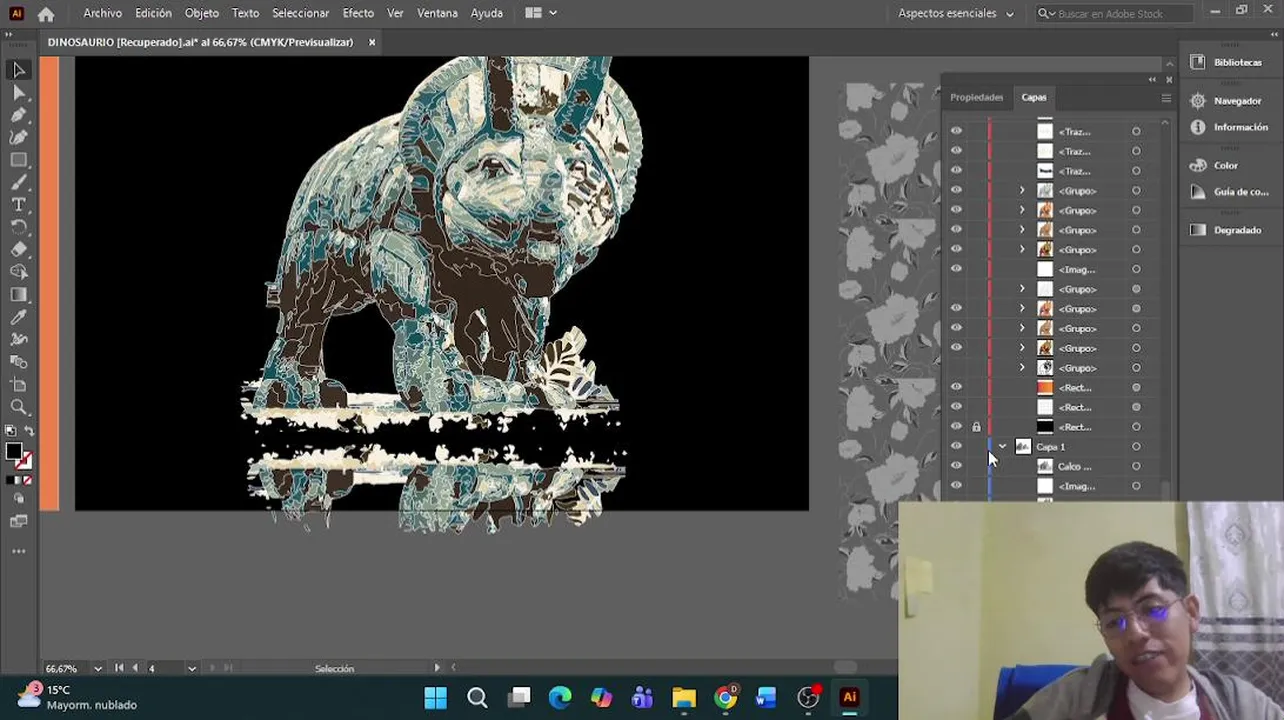Viewport: 1284px width, 720px height.
Task: Click the None (red slash) color button
Action: 28,480
